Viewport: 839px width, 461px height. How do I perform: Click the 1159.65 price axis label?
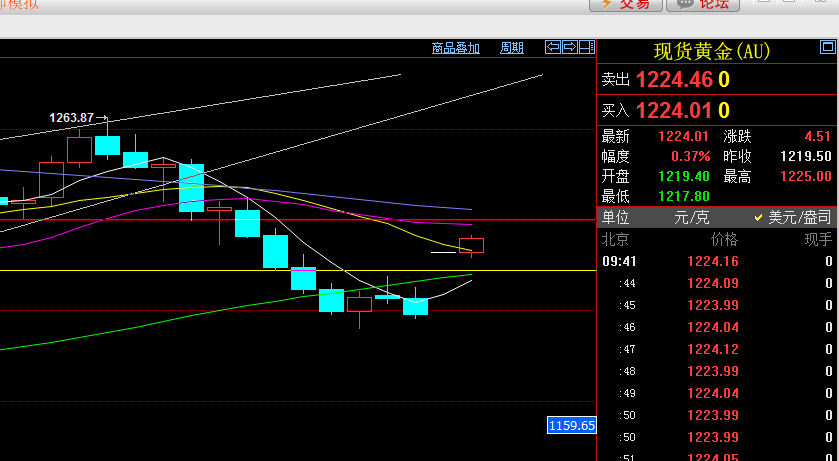571,425
